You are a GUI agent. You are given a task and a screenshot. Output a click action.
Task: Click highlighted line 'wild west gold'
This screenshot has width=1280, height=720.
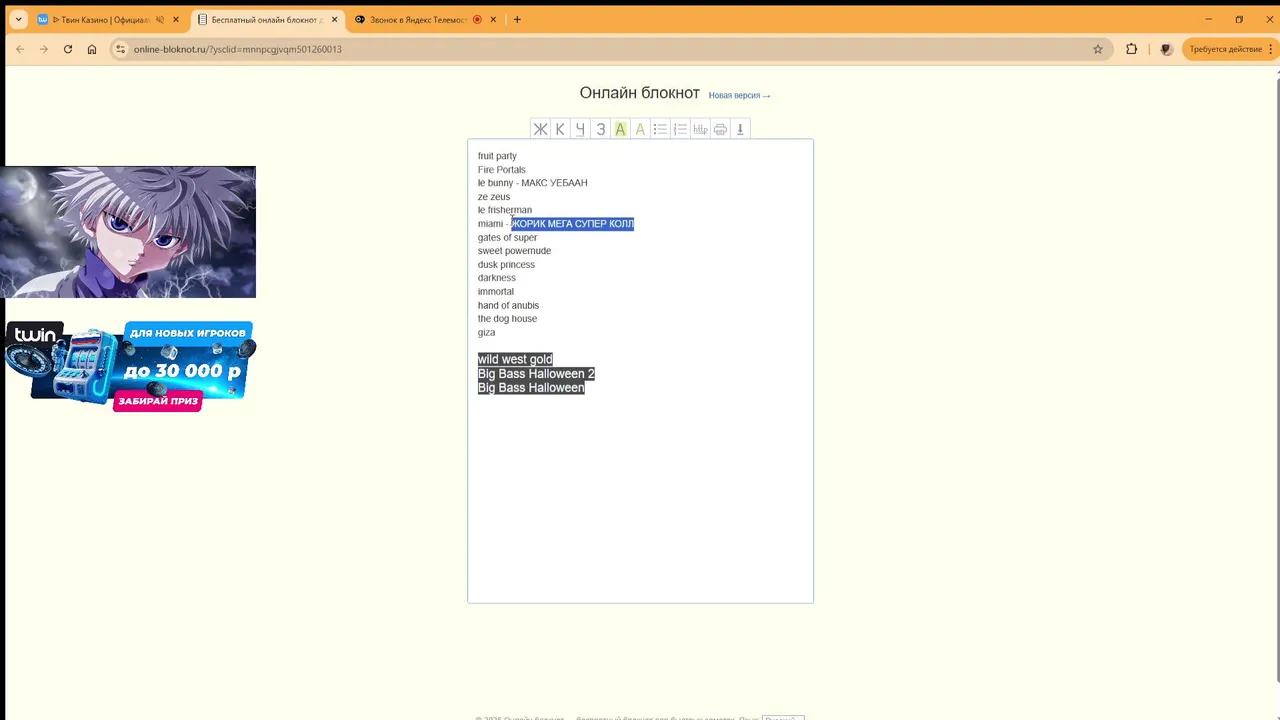(x=515, y=360)
